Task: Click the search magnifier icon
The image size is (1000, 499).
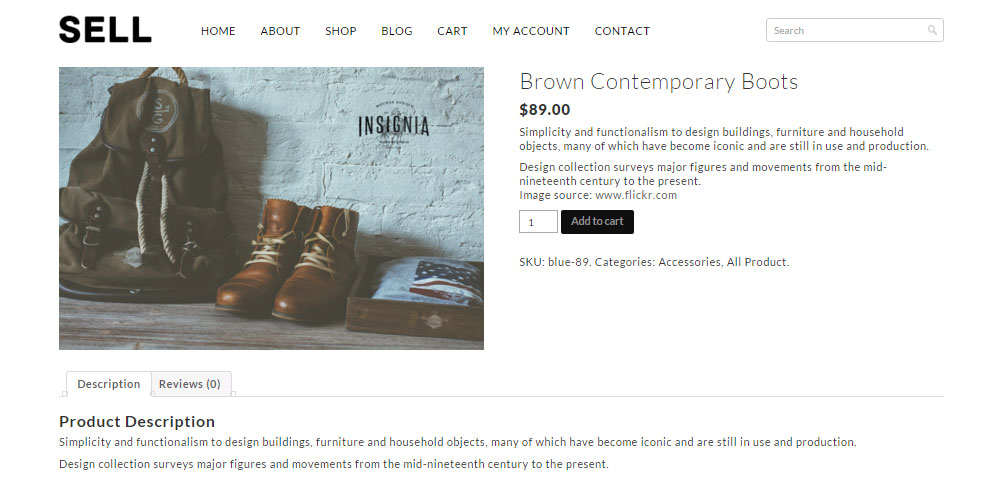Action: (932, 31)
